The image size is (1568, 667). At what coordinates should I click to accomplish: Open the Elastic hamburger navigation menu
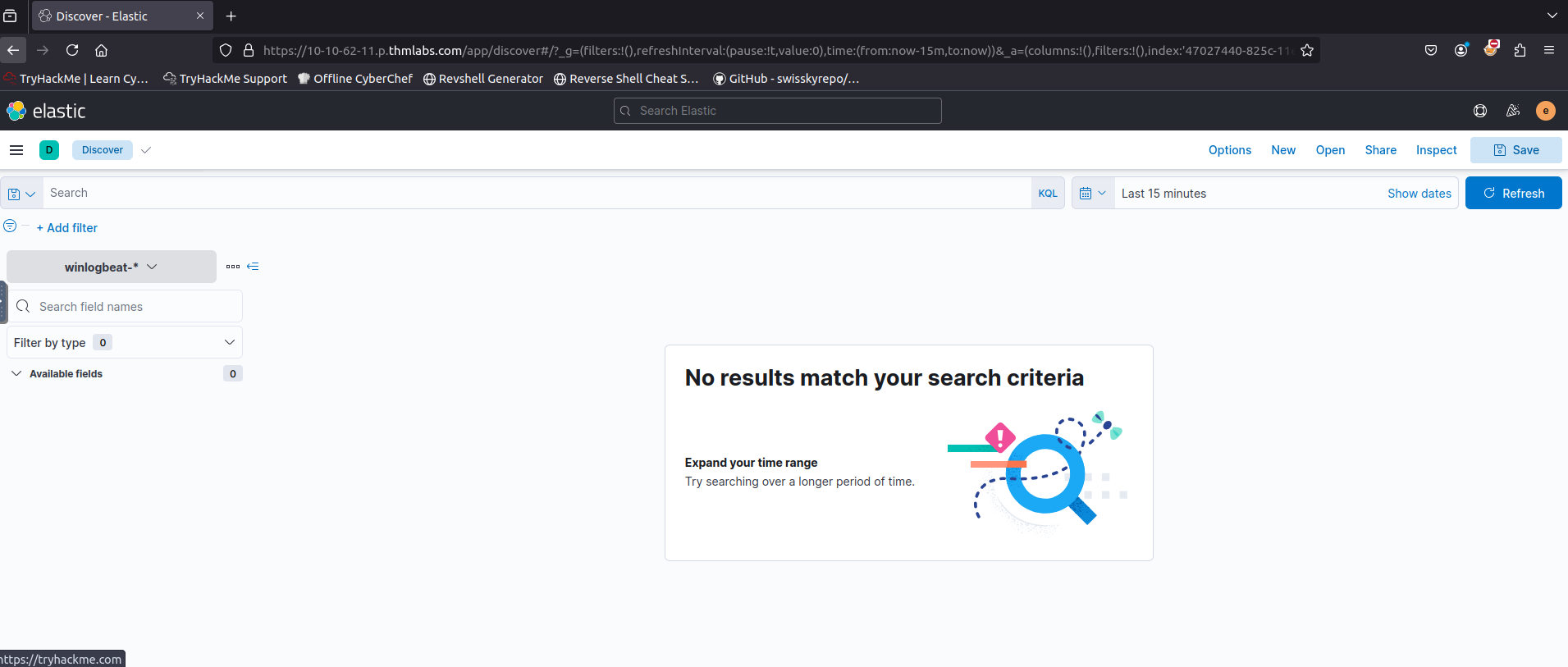16,150
